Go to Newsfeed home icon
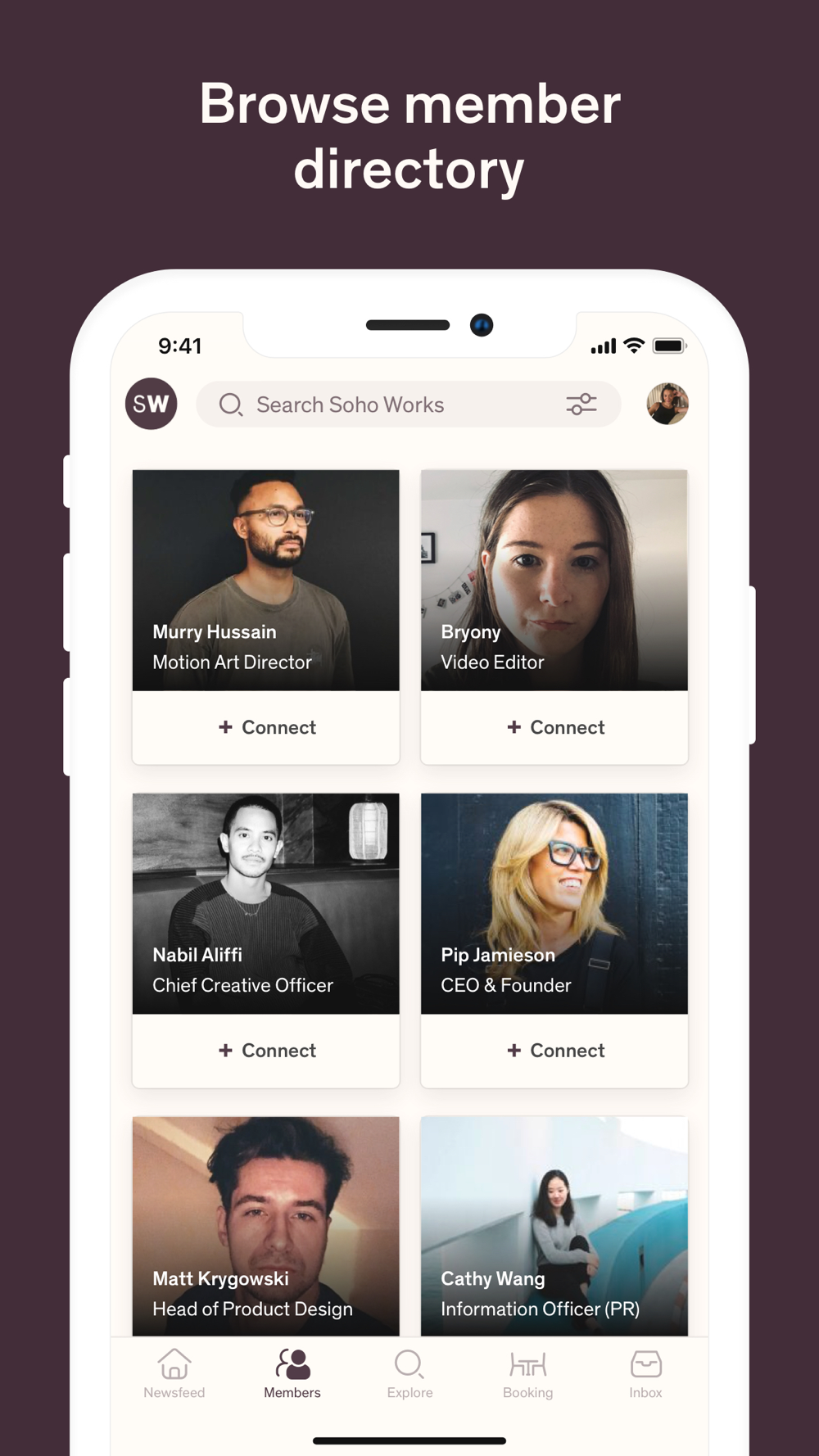Screen dimensions: 819x1456 click(x=174, y=1364)
